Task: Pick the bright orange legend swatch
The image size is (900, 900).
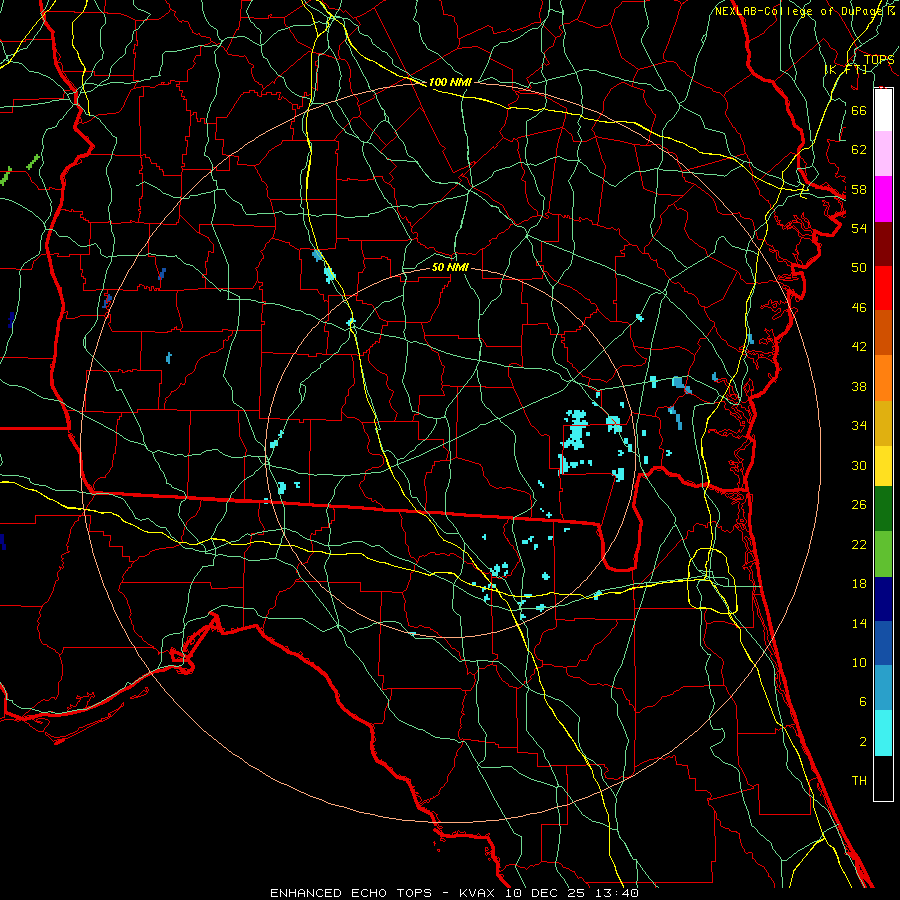Action: tap(883, 378)
